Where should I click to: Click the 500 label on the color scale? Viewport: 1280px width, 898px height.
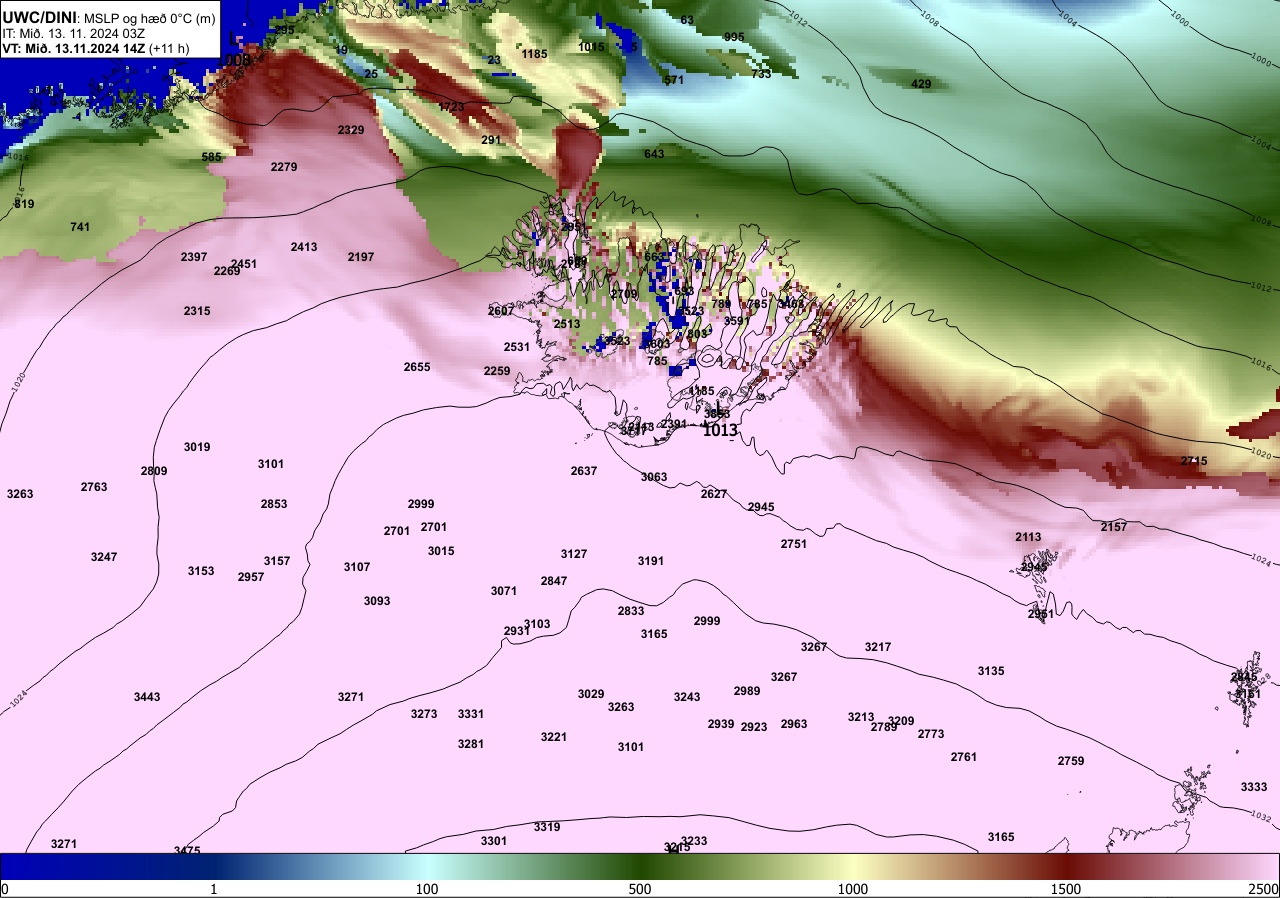[640, 889]
